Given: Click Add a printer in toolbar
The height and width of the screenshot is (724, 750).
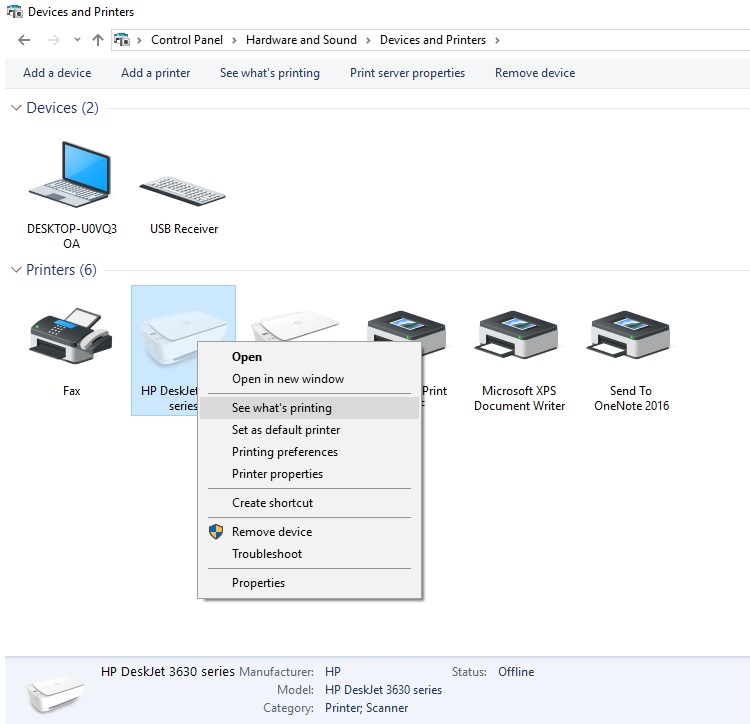Looking at the screenshot, I should (x=155, y=73).
